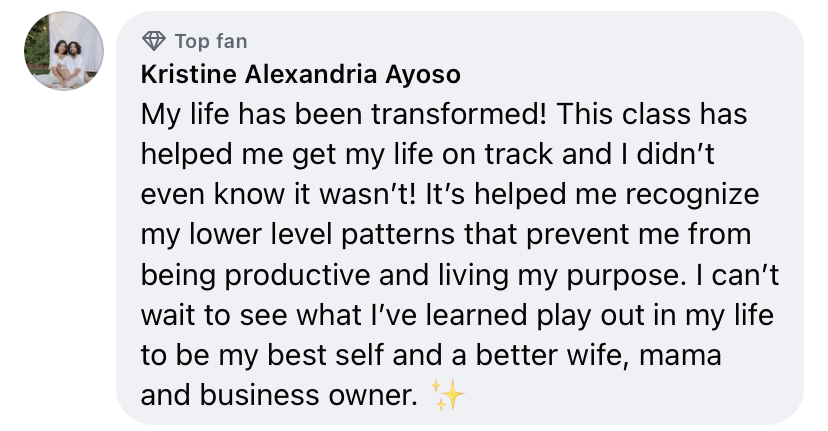Viewport: 828px width, 431px height.
Task: Click the phrase "My life has been transformed!"
Action: pyautogui.click(x=344, y=114)
